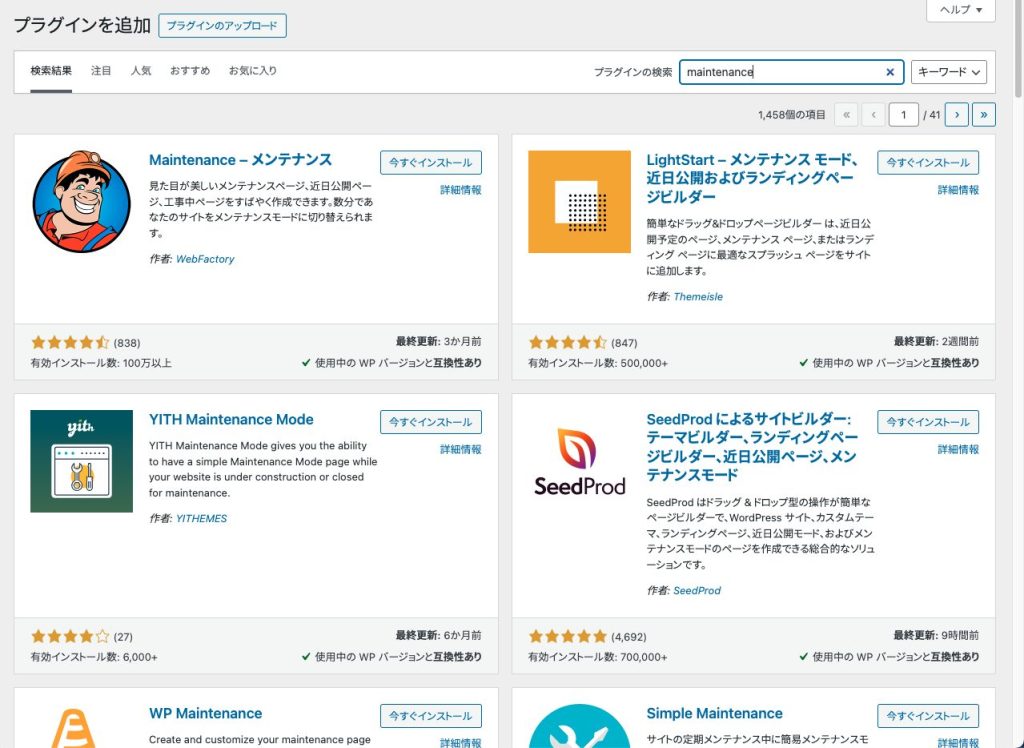The width and height of the screenshot is (1024, 748).
Task: Jump to last page of results
Action: (x=984, y=115)
